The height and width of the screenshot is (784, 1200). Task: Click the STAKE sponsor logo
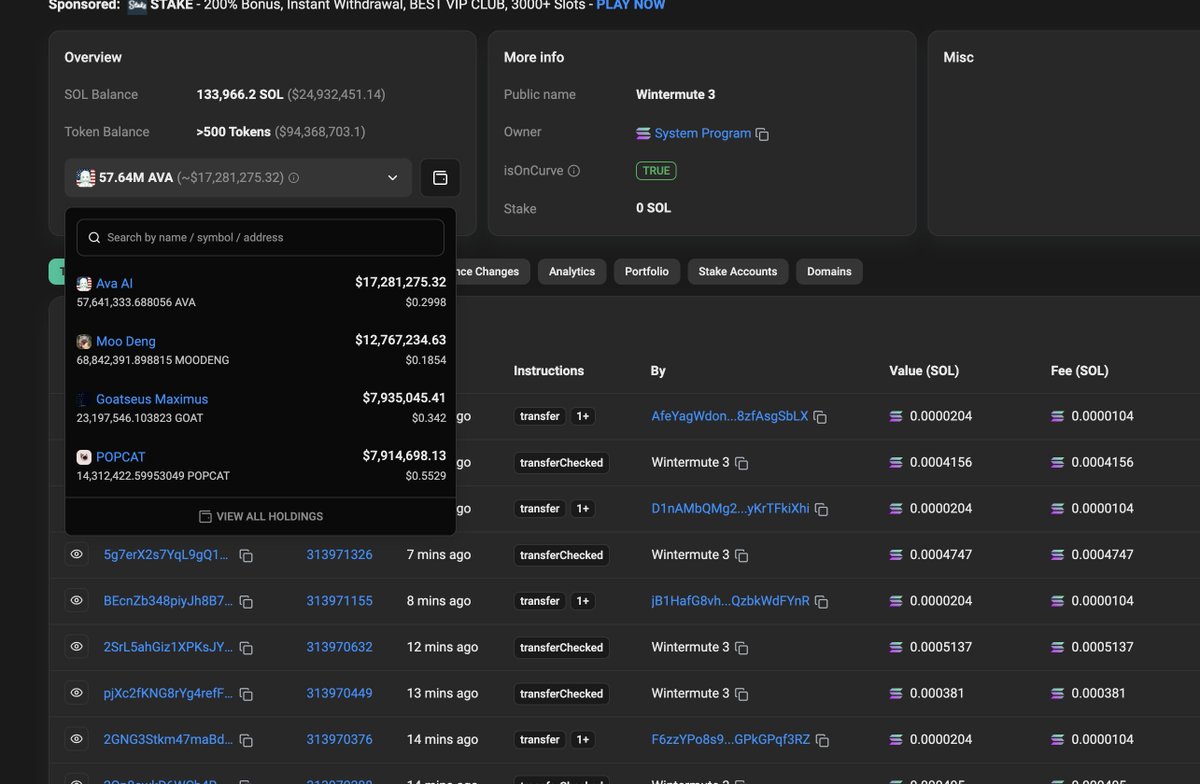pyautogui.click(x=137, y=5)
